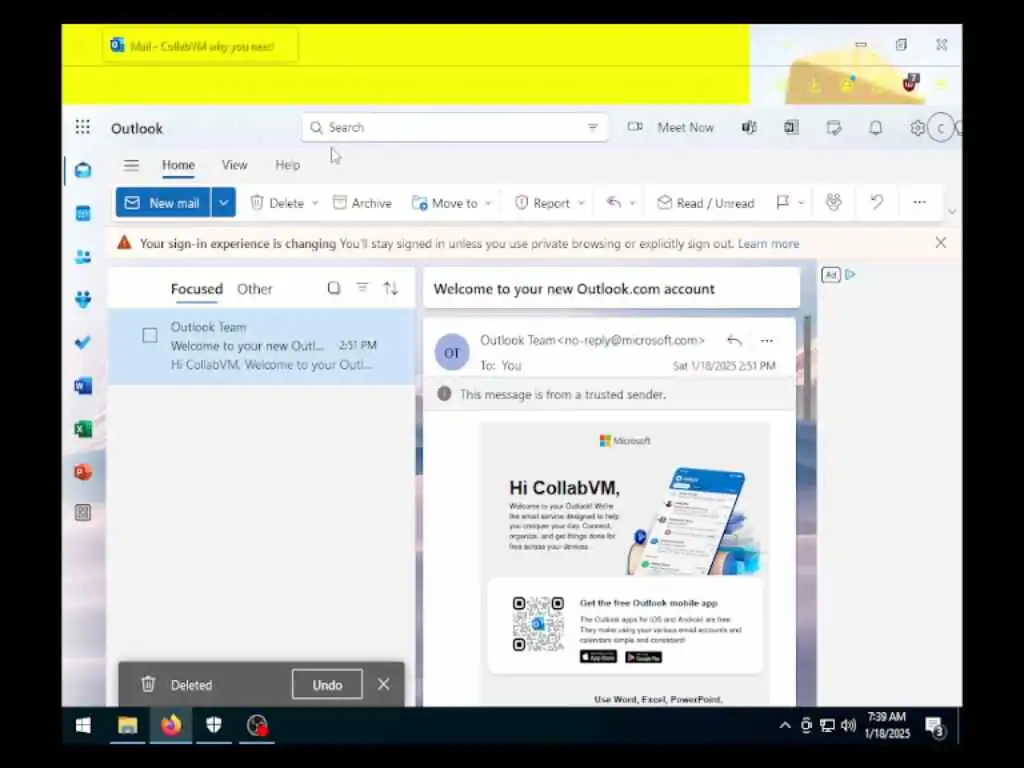Open the app launcher grid icon
1024x768 pixels.
82,127
